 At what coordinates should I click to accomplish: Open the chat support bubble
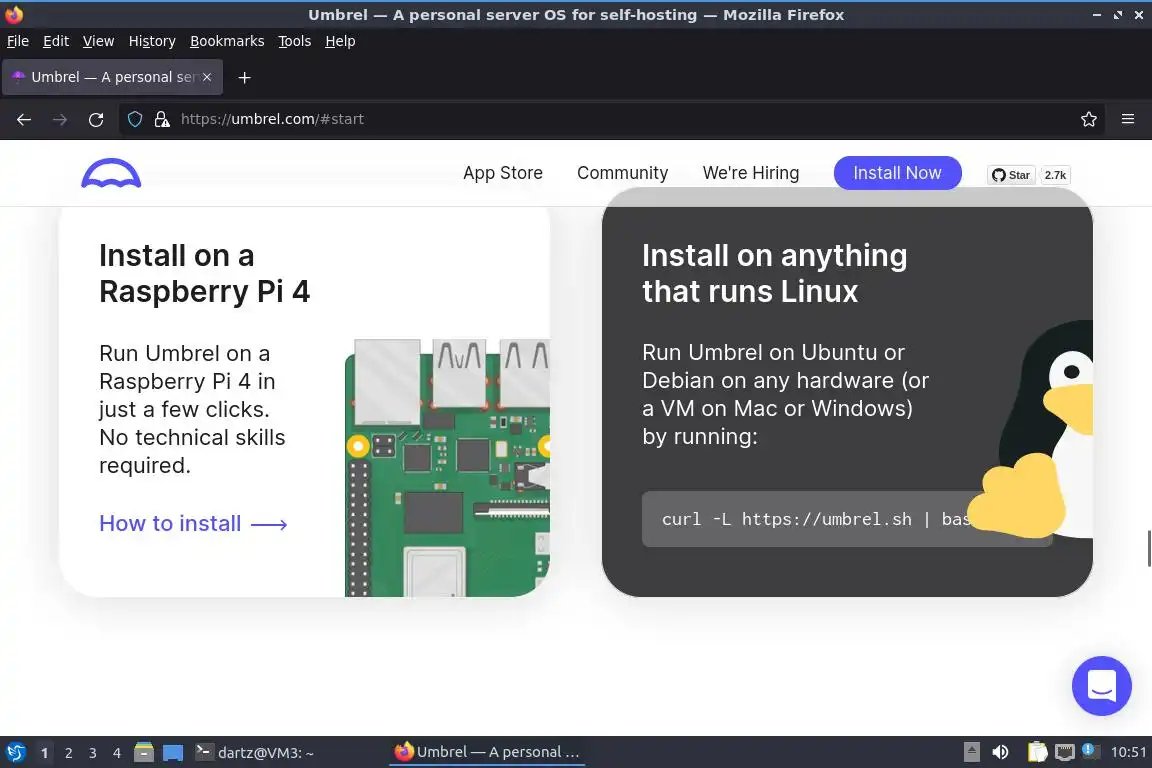[x=1101, y=686]
